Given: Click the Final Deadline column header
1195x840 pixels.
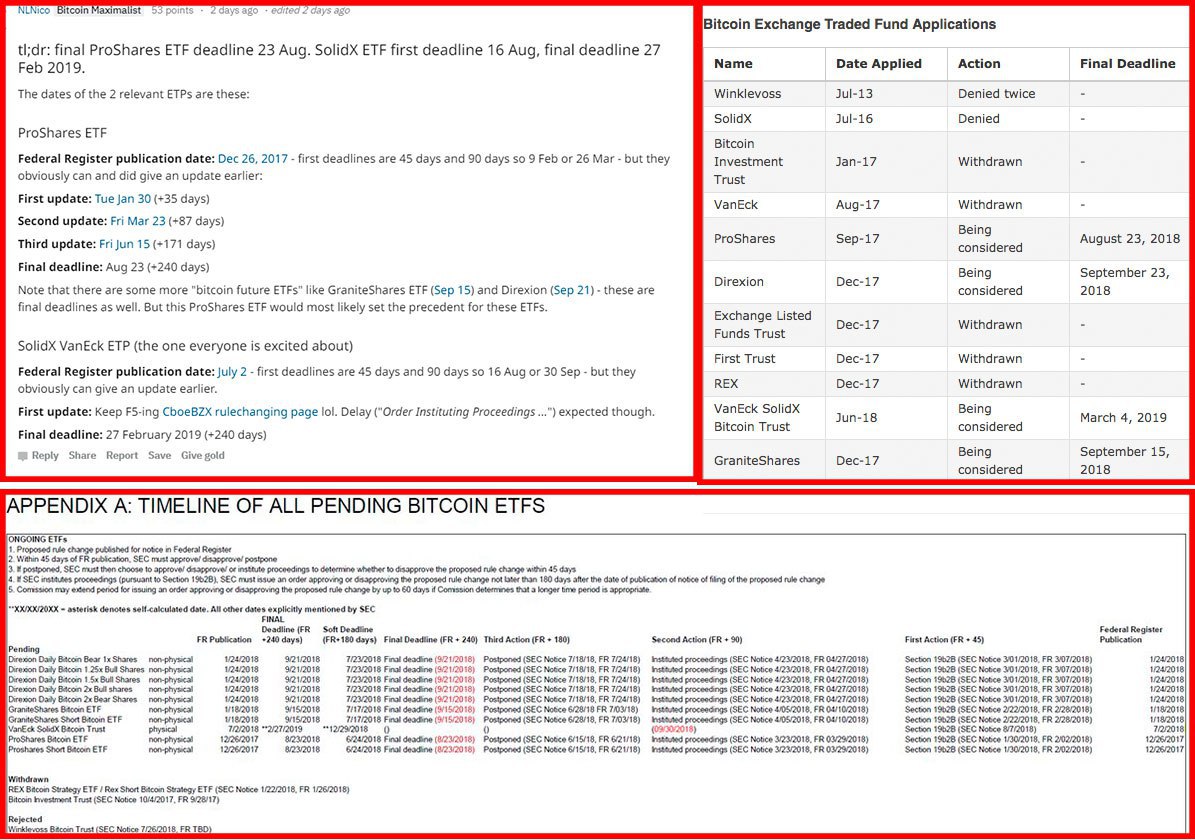Looking at the screenshot, I should click(x=1127, y=64).
